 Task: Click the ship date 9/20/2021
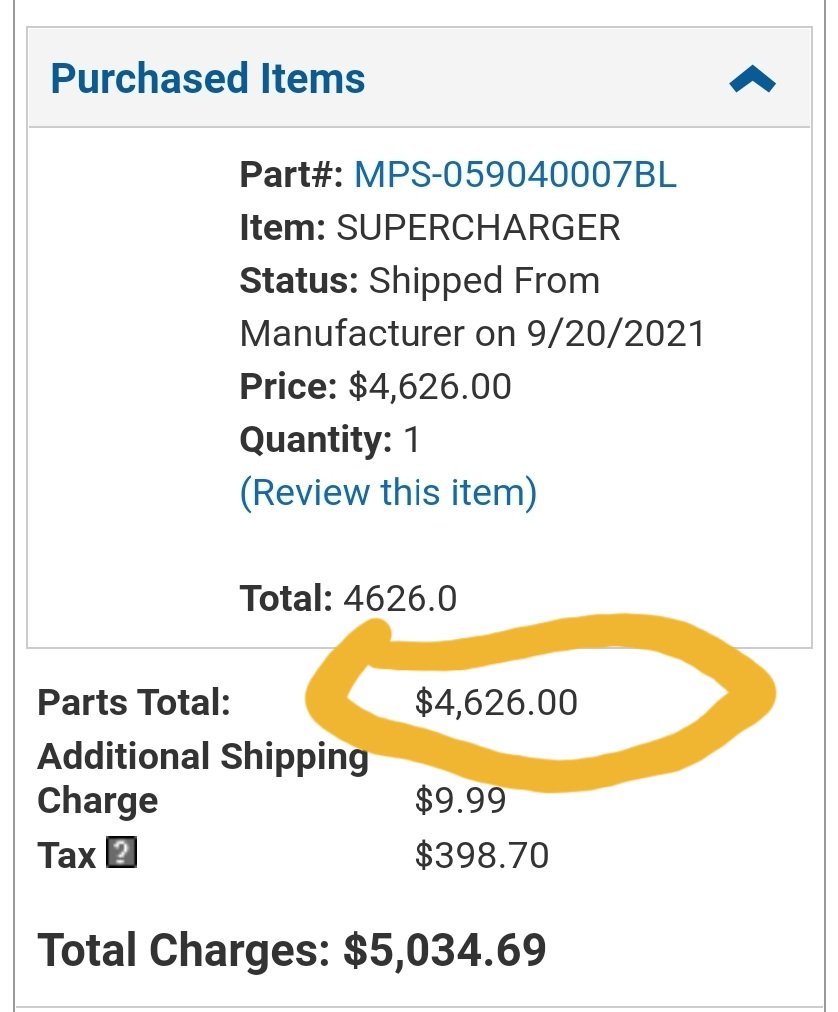615,334
